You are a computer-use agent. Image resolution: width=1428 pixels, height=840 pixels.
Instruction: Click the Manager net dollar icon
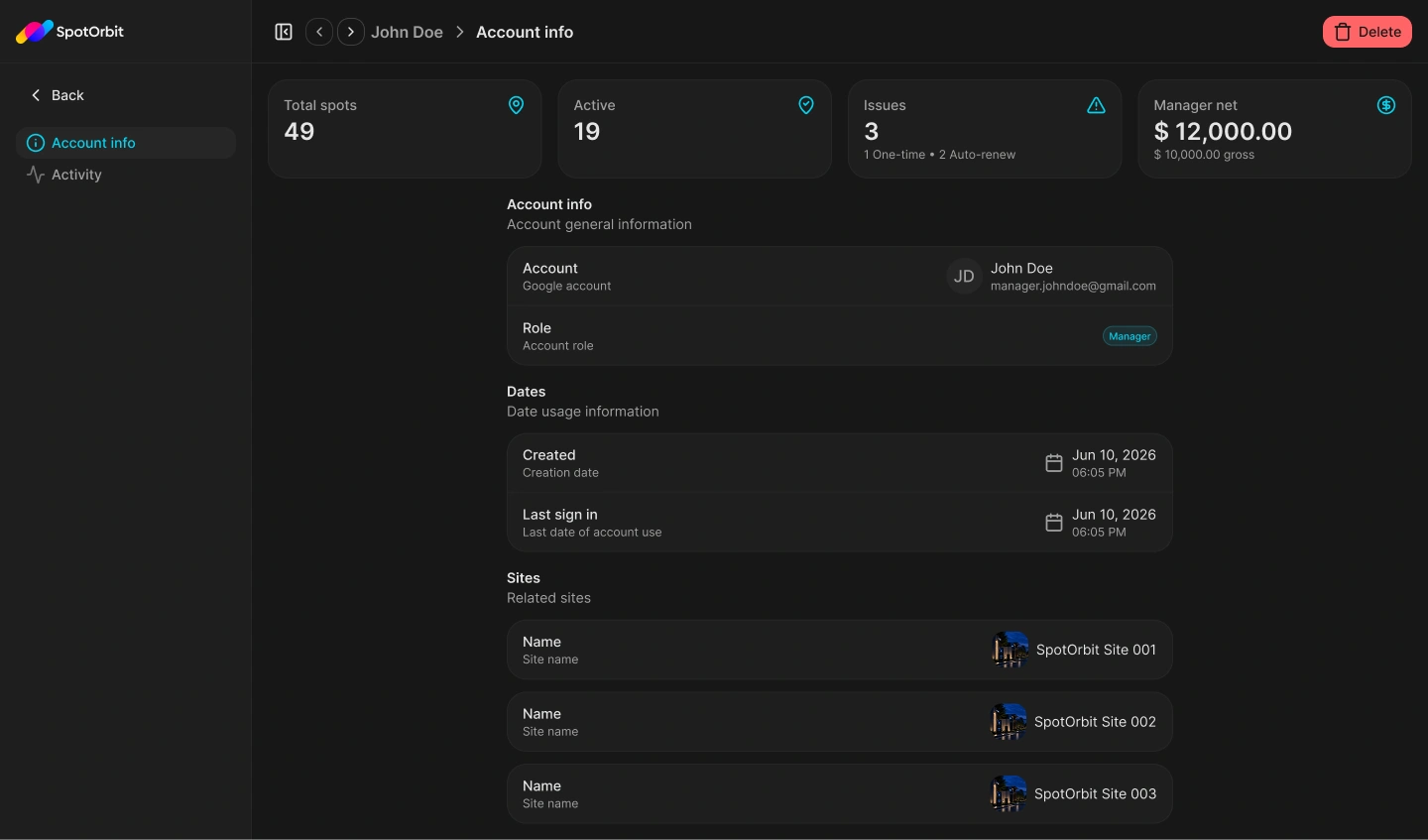1386,105
